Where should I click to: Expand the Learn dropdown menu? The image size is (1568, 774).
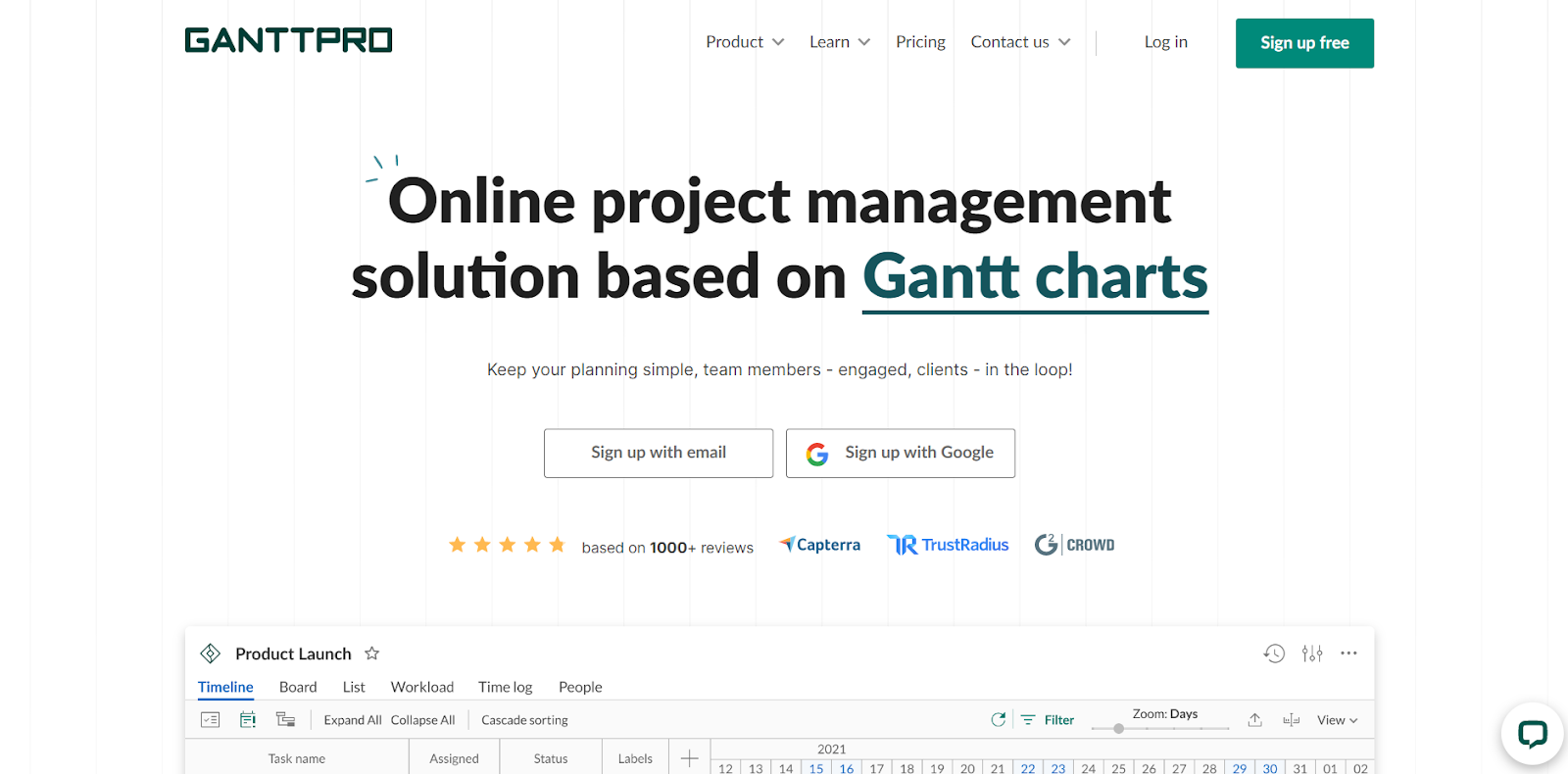point(840,42)
